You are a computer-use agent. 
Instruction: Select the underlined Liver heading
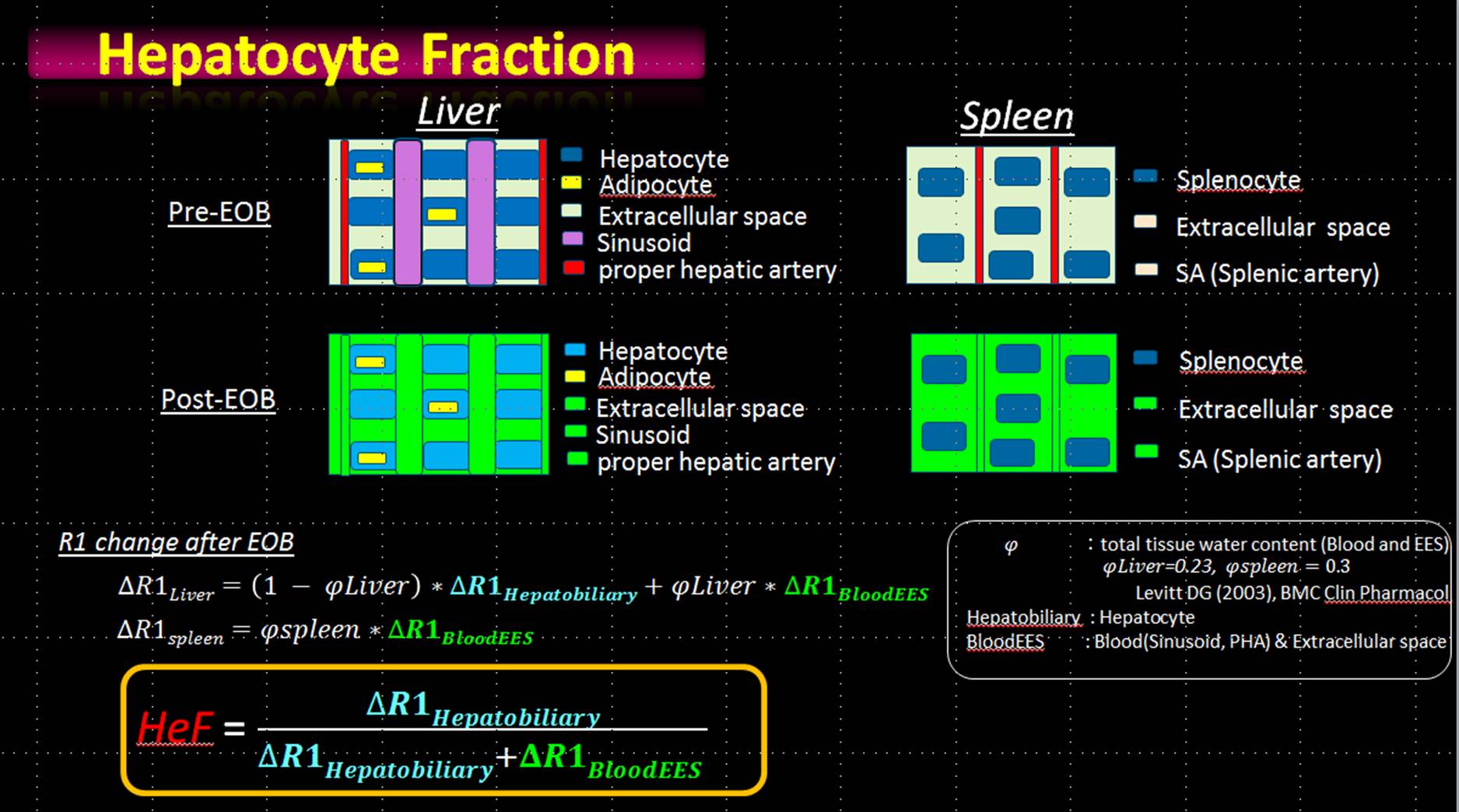pos(458,111)
